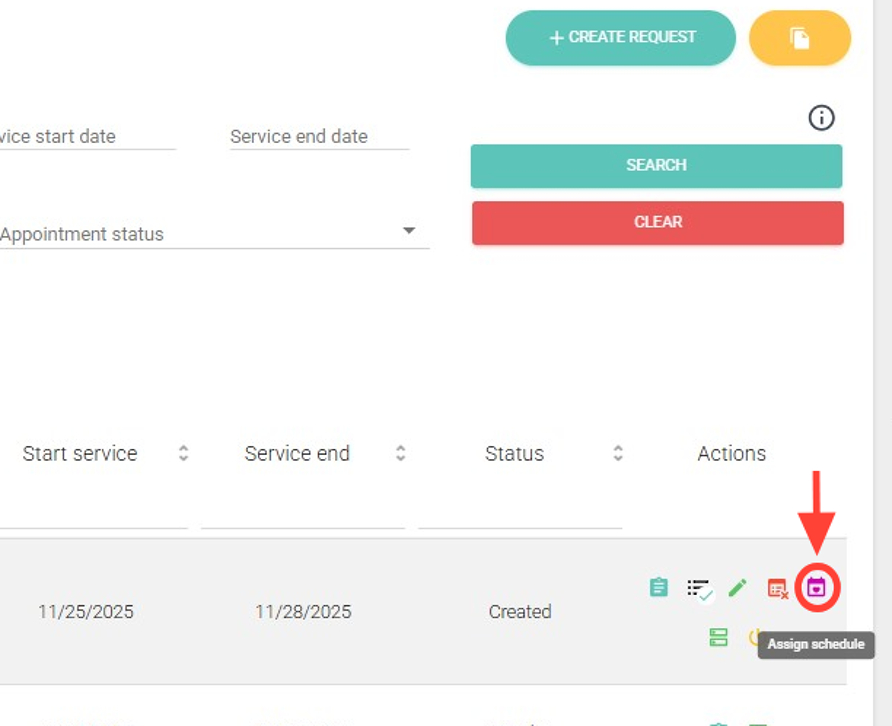Click the Service end date field
This screenshot has width=892, height=726.
(x=319, y=137)
